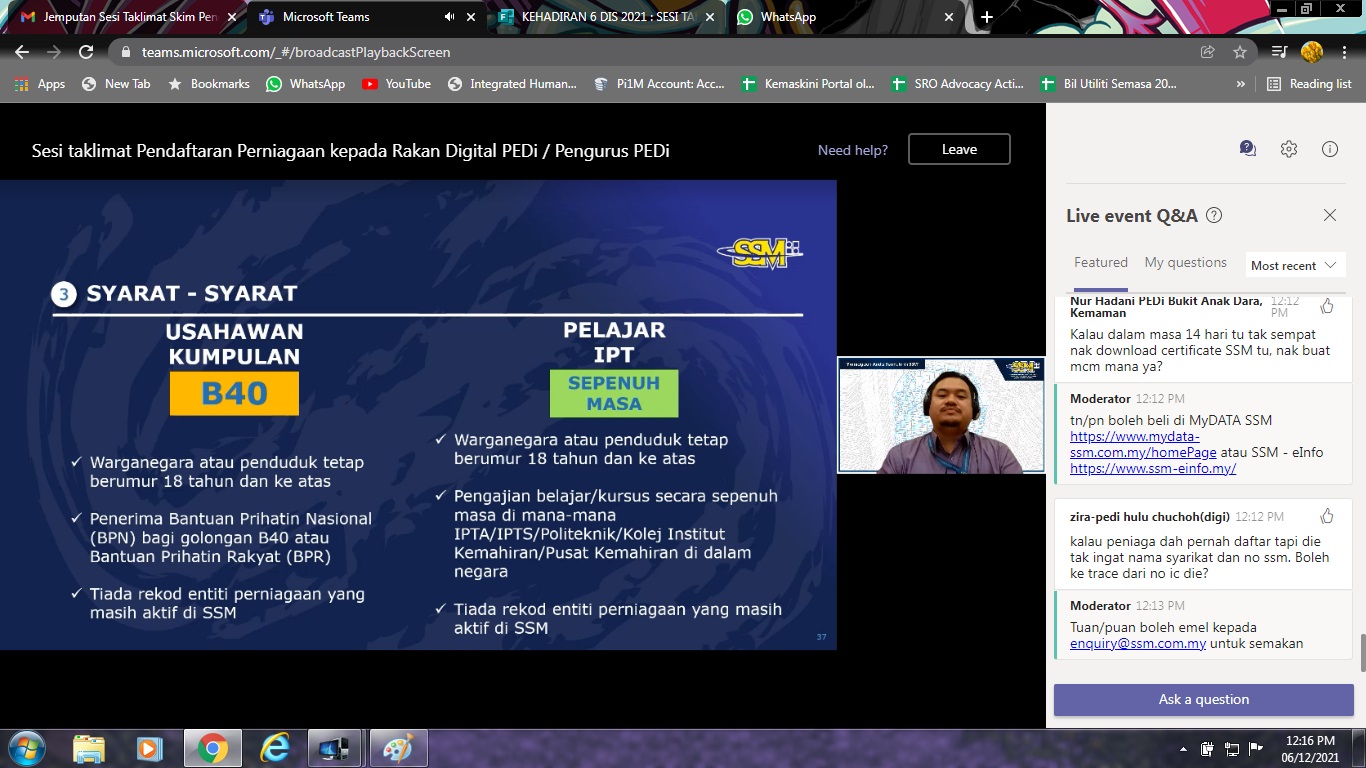This screenshot has height=768, width=1366.
Task: Like Nur Hadani's question with thumbs up
Action: [1327, 306]
